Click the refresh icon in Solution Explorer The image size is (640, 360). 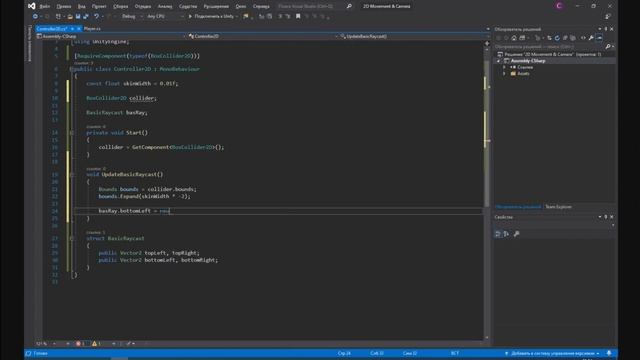557,38
